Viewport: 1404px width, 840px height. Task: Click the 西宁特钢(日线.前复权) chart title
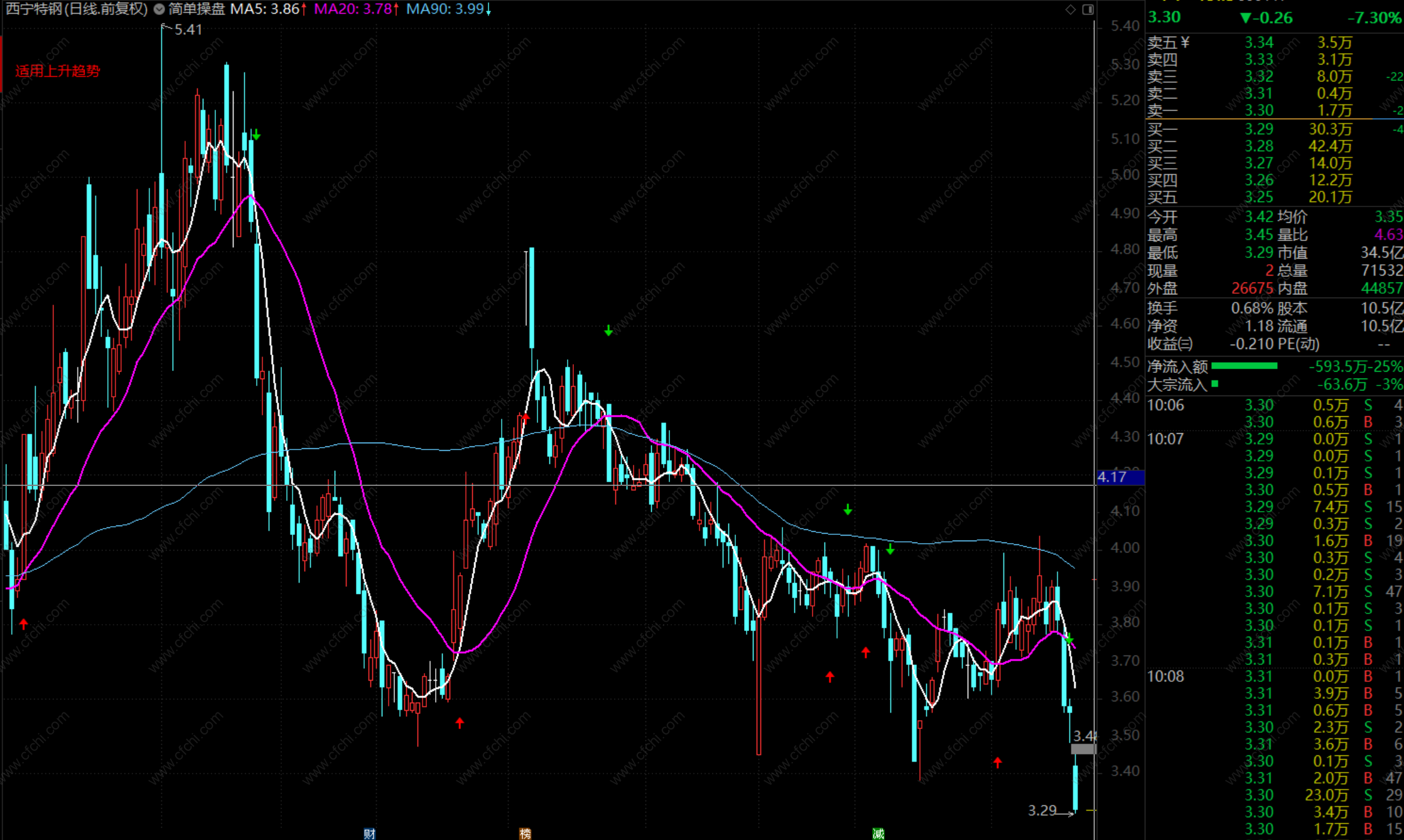(x=75, y=9)
